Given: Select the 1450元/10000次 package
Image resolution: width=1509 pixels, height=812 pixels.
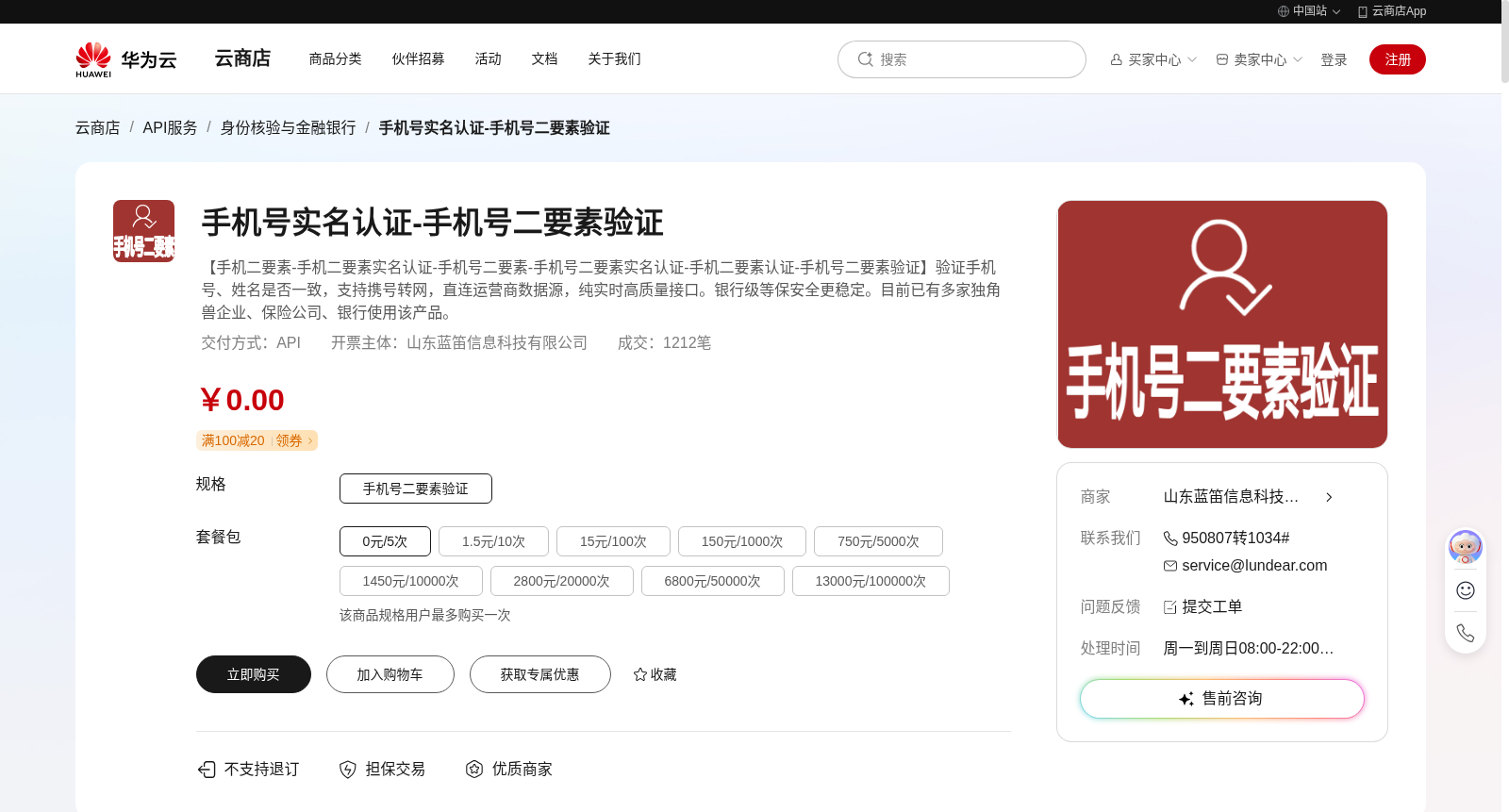Looking at the screenshot, I should [x=411, y=581].
